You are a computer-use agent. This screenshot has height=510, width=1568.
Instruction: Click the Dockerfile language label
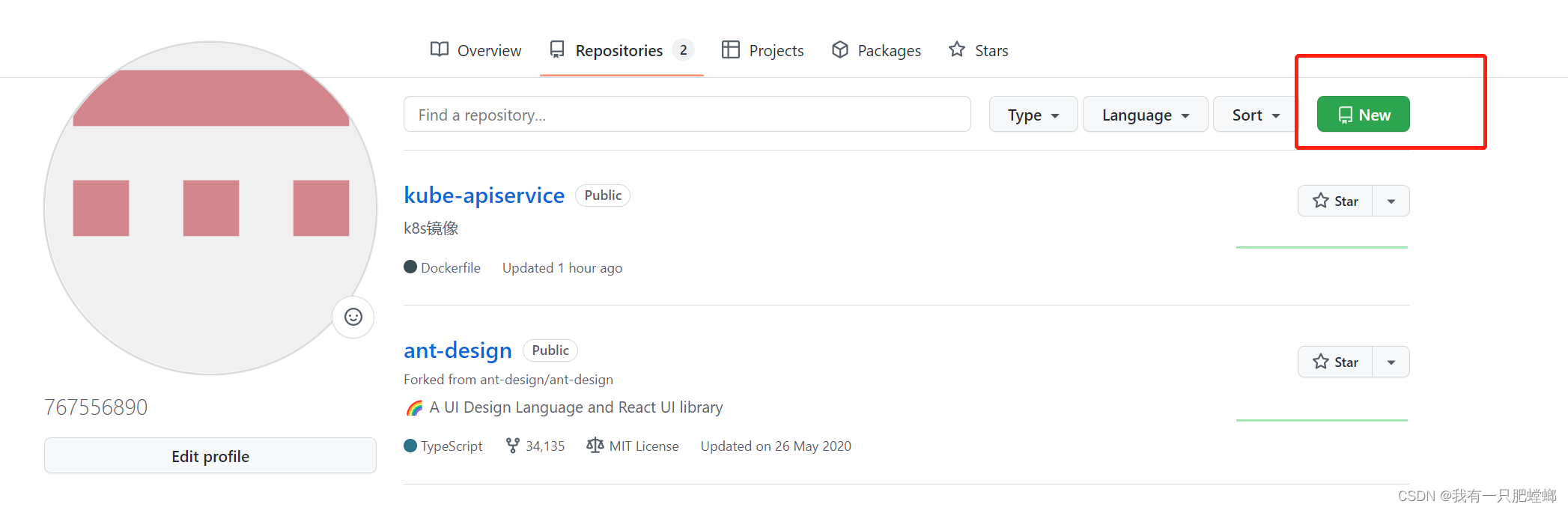(x=451, y=268)
